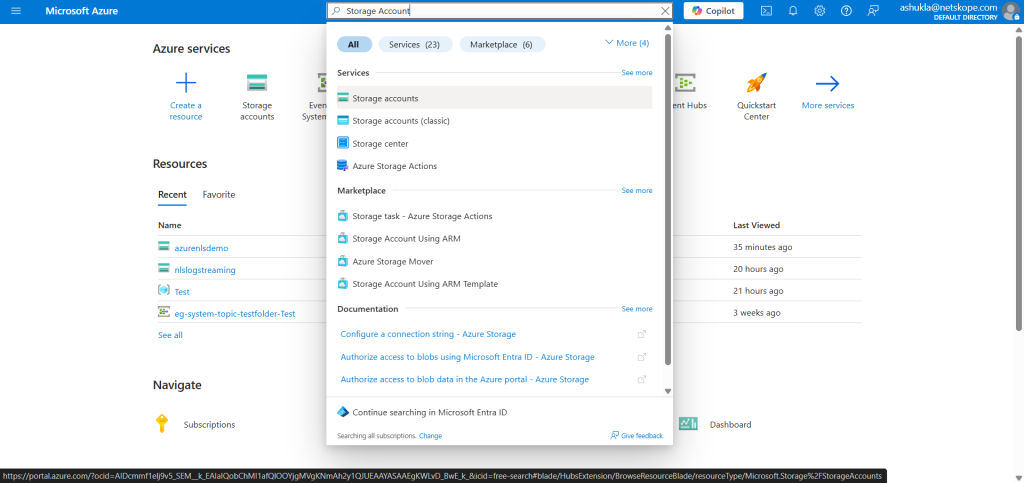Open the Quickstart Center rocket icon
This screenshot has width=1024, height=483.
(x=756, y=83)
